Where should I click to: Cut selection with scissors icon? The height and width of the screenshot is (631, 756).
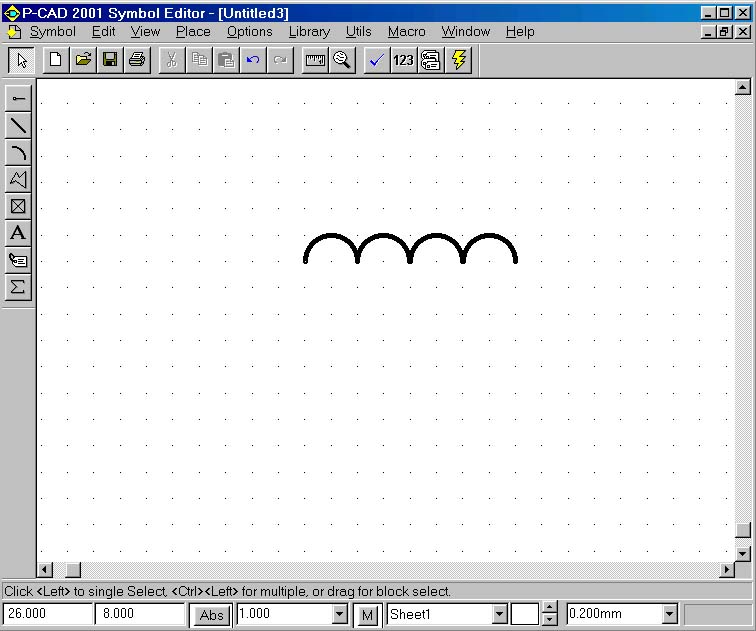click(x=172, y=60)
